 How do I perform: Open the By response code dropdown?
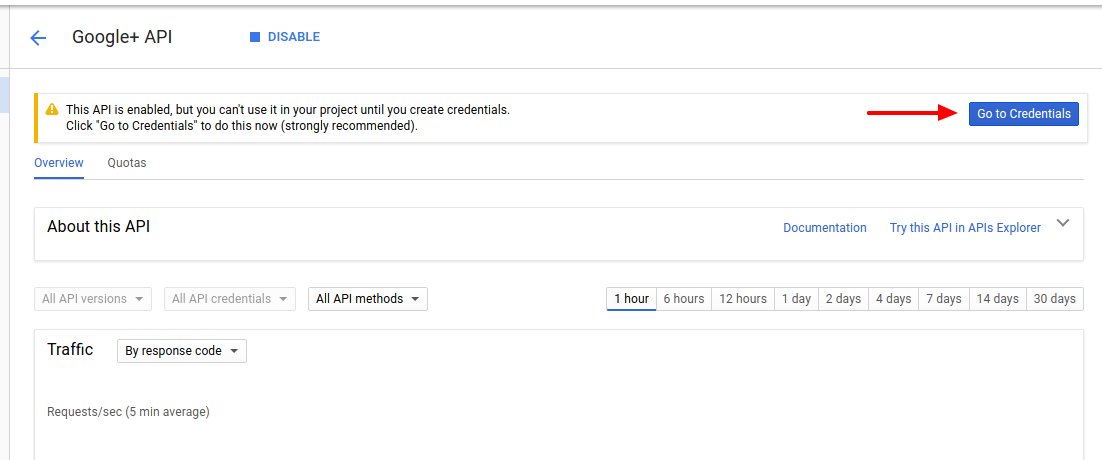pyautogui.click(x=182, y=351)
